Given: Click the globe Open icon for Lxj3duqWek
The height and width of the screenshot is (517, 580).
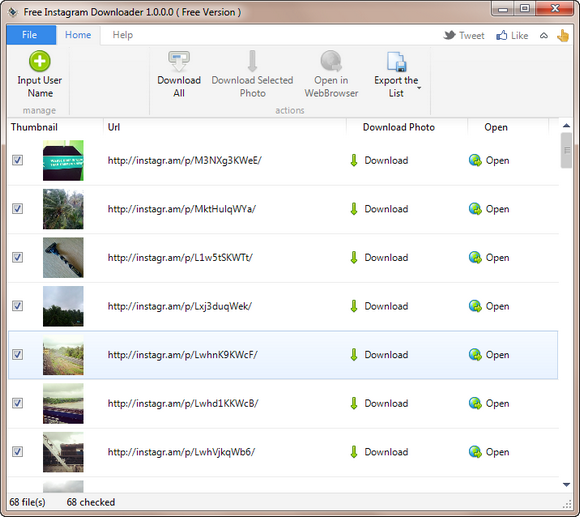Looking at the screenshot, I should 475,306.
